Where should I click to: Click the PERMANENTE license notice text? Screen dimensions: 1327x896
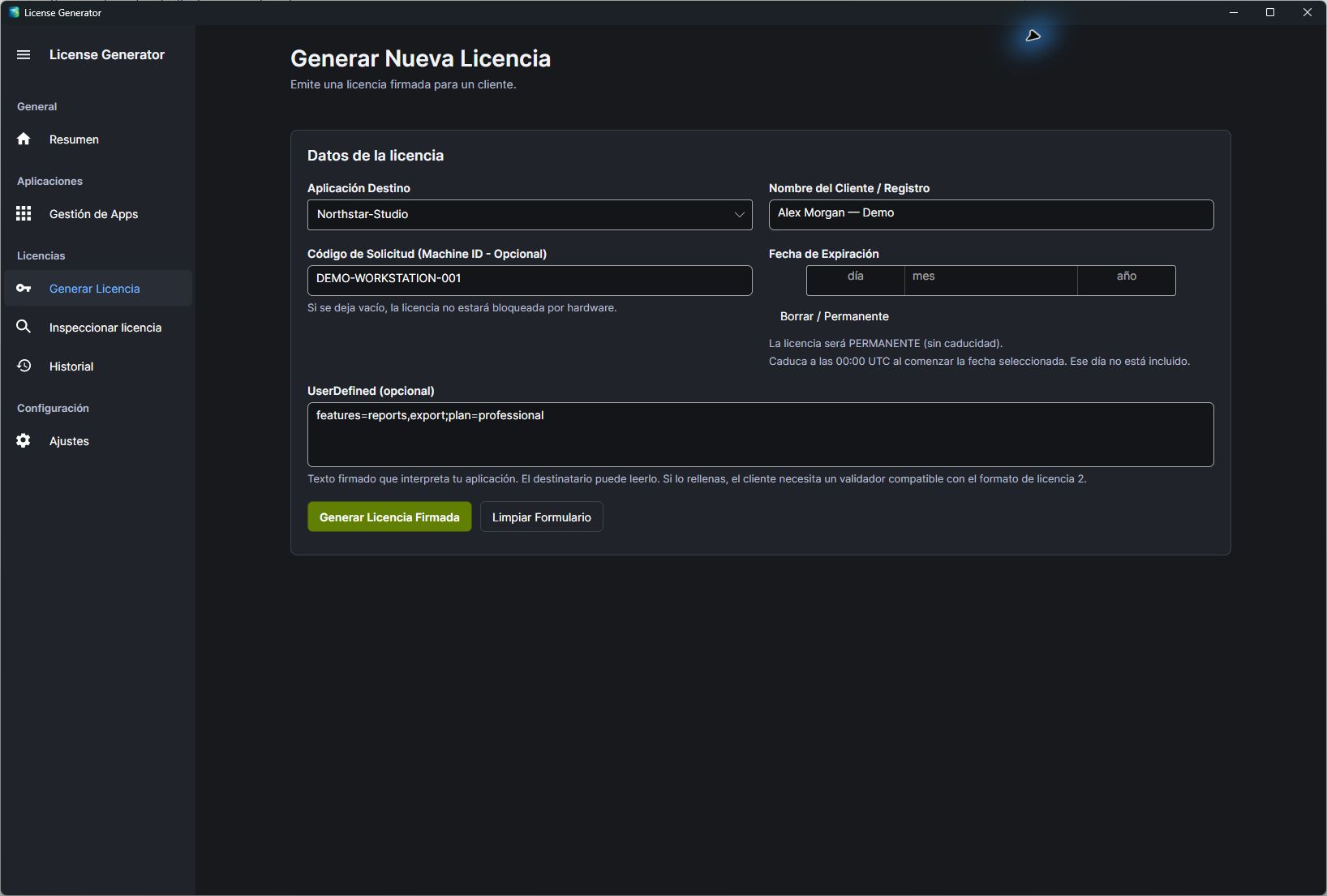pos(886,343)
